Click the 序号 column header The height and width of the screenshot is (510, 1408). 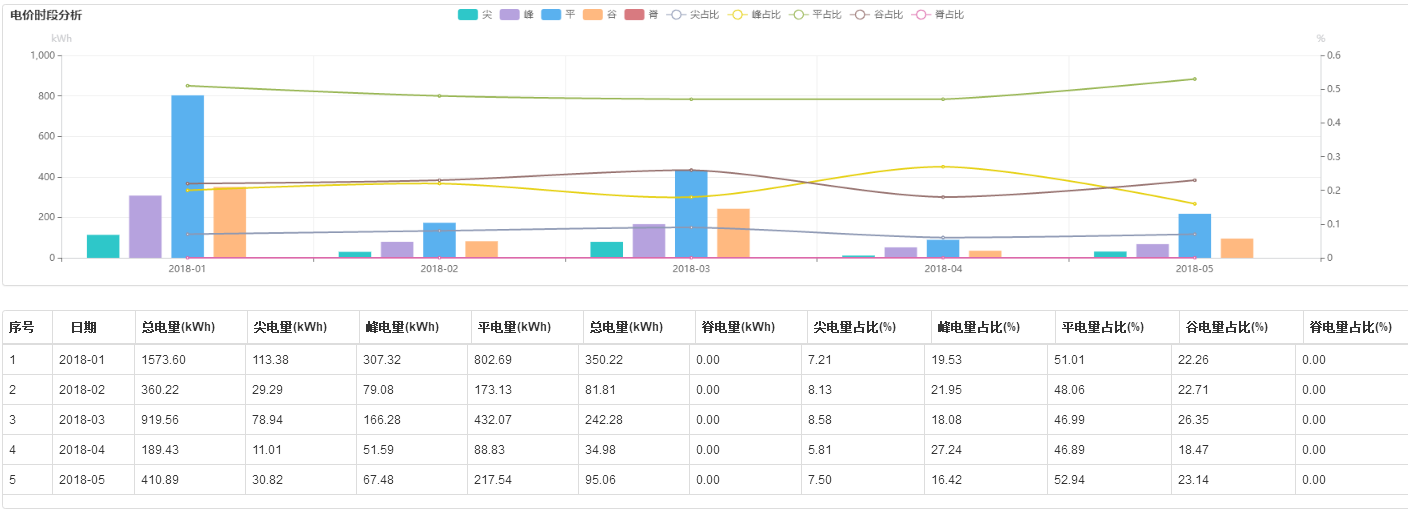click(22, 327)
